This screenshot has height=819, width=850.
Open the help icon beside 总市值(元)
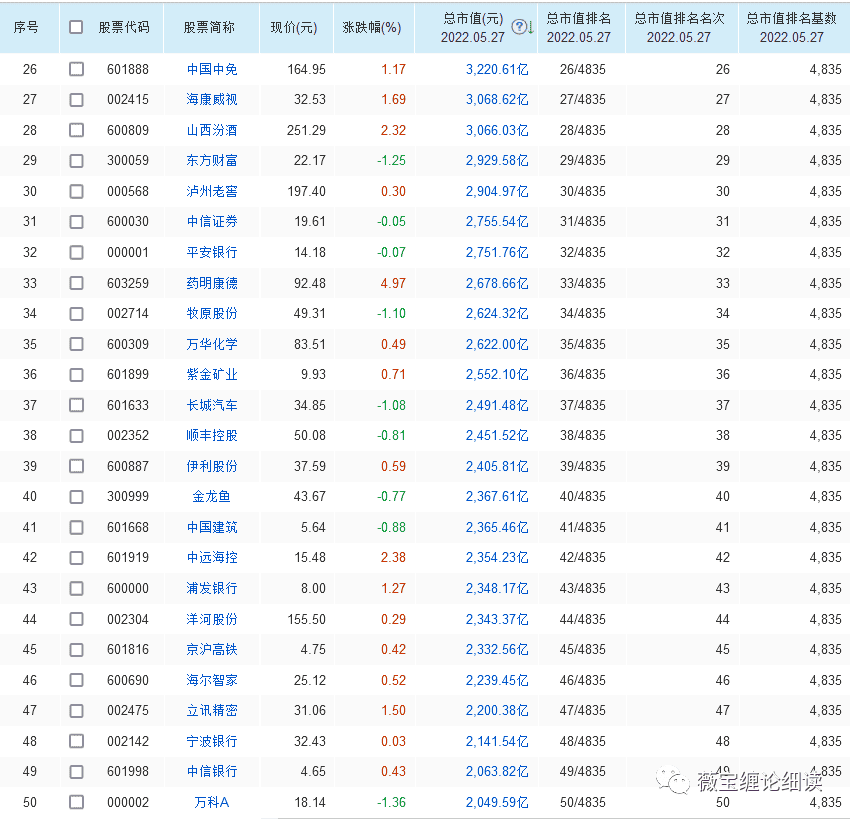pyautogui.click(x=519, y=27)
